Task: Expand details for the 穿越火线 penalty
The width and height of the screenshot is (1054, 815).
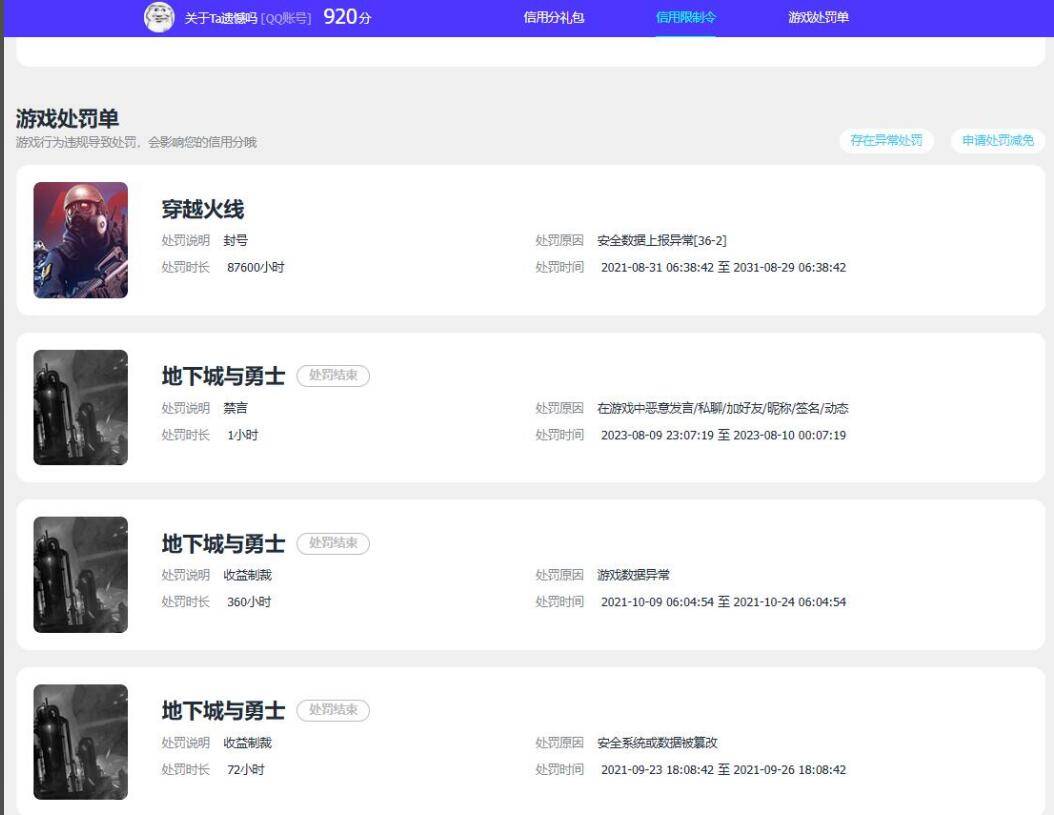Action: click(527, 240)
